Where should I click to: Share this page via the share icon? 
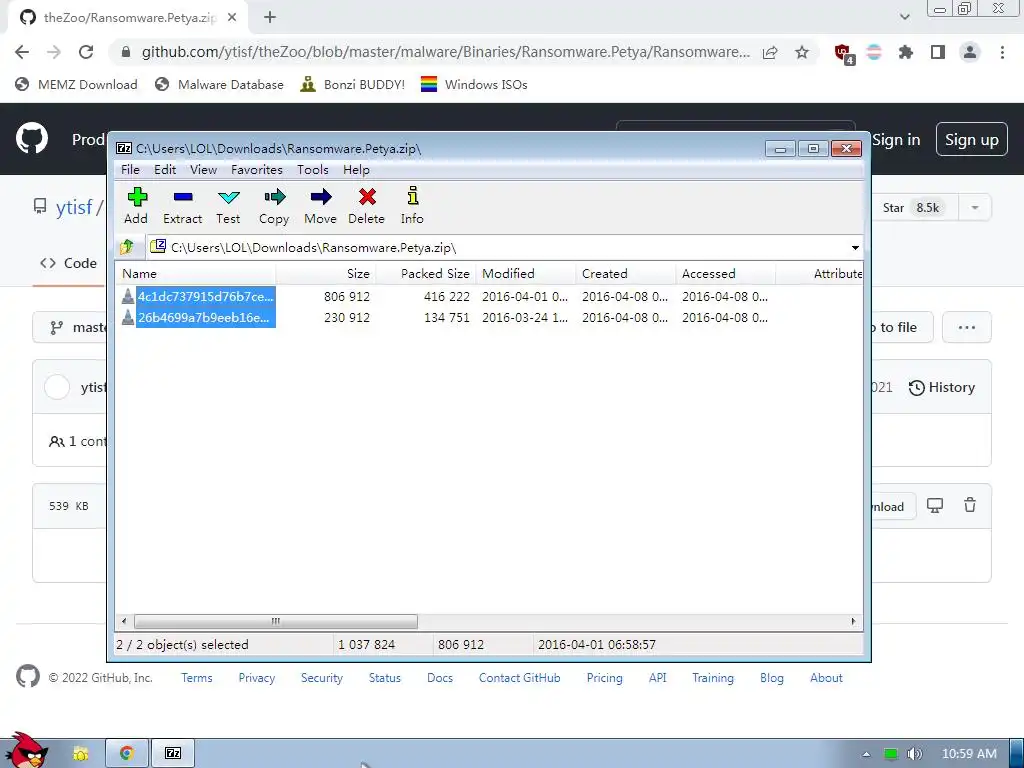point(770,52)
